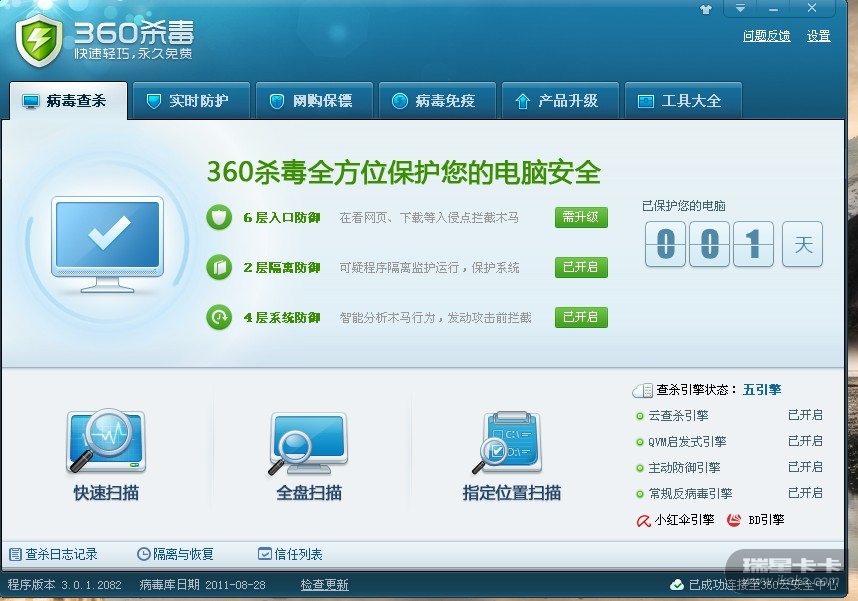The width and height of the screenshot is (858, 601).
Task: Start 全盘扫描 via its monitor icon
Action: pyautogui.click(x=309, y=443)
